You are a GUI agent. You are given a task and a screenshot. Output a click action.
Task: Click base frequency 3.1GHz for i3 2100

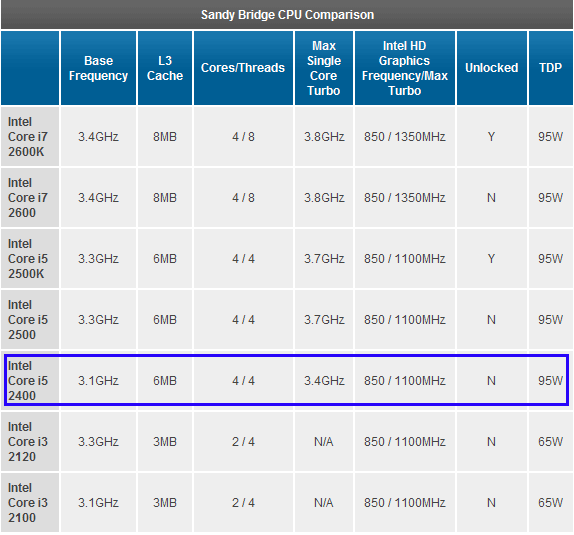pos(98,503)
